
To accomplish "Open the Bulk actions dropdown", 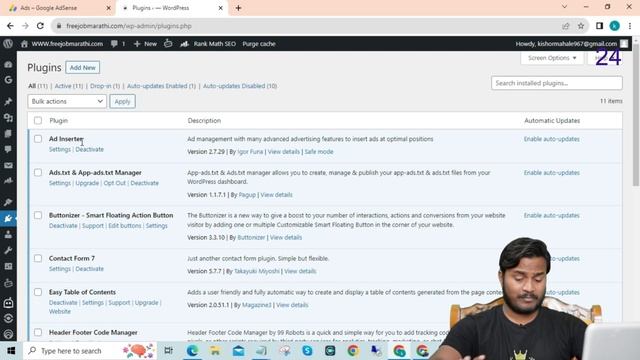I will pyautogui.click(x=67, y=101).
